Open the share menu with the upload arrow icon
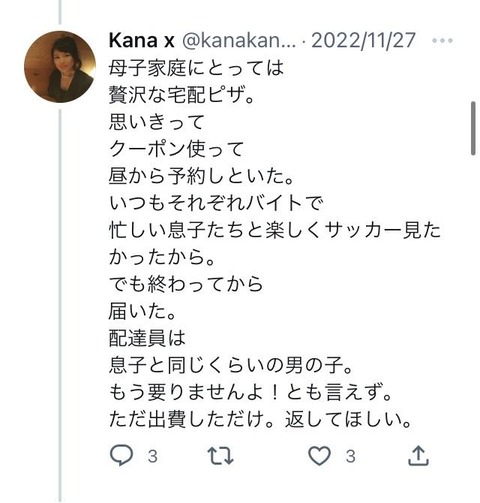The image size is (480, 503). coord(418,455)
